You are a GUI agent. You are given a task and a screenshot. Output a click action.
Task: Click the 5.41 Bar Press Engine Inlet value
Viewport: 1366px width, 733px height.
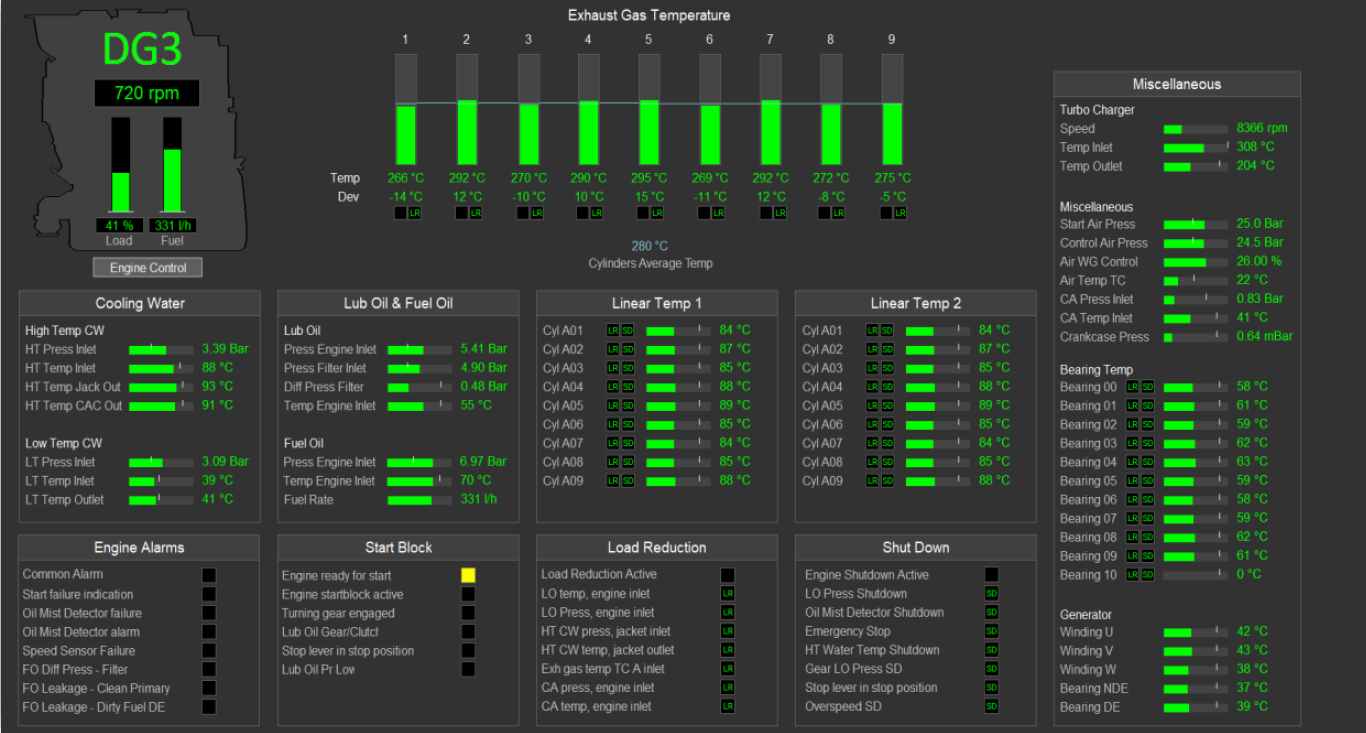[484, 349]
